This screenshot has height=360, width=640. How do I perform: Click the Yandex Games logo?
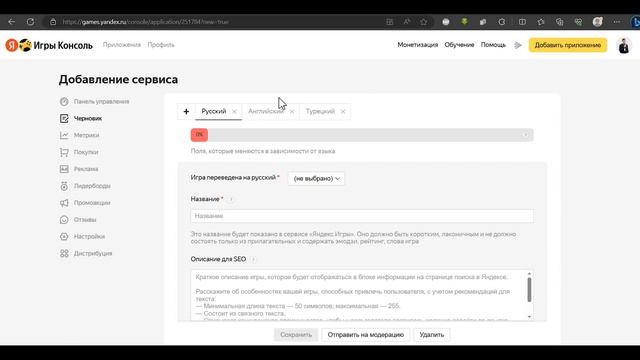[49, 45]
